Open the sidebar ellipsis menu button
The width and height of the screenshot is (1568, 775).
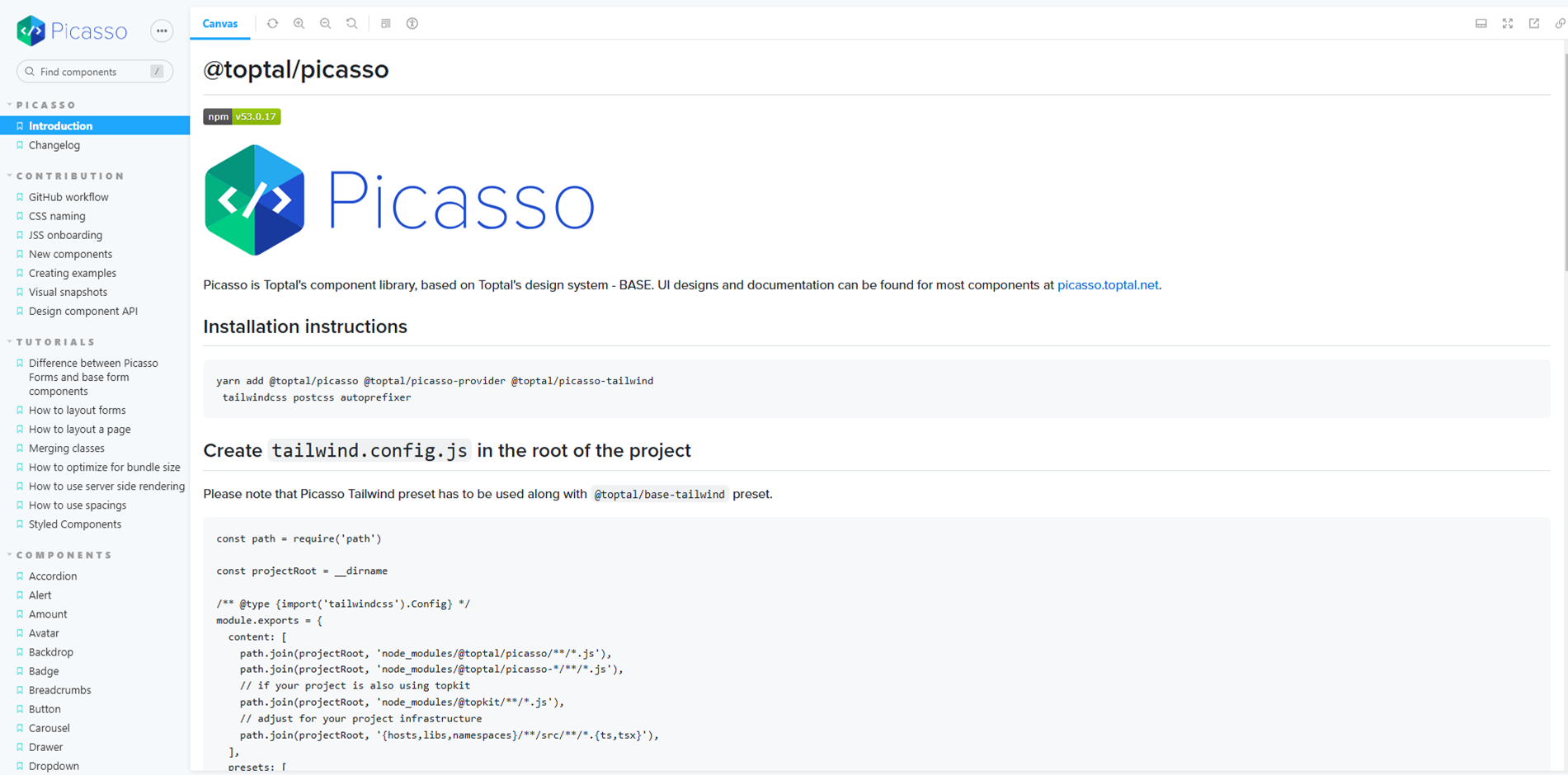pos(162,31)
